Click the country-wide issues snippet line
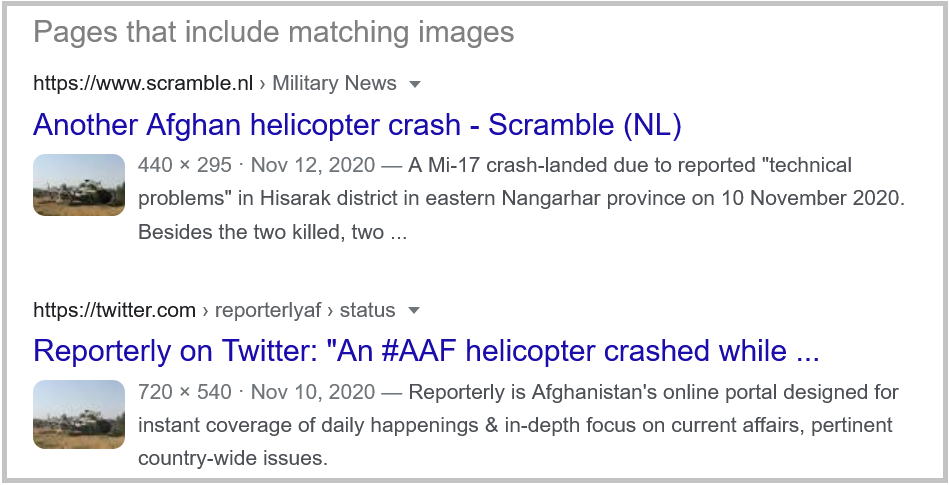 pyautogui.click(x=232, y=458)
